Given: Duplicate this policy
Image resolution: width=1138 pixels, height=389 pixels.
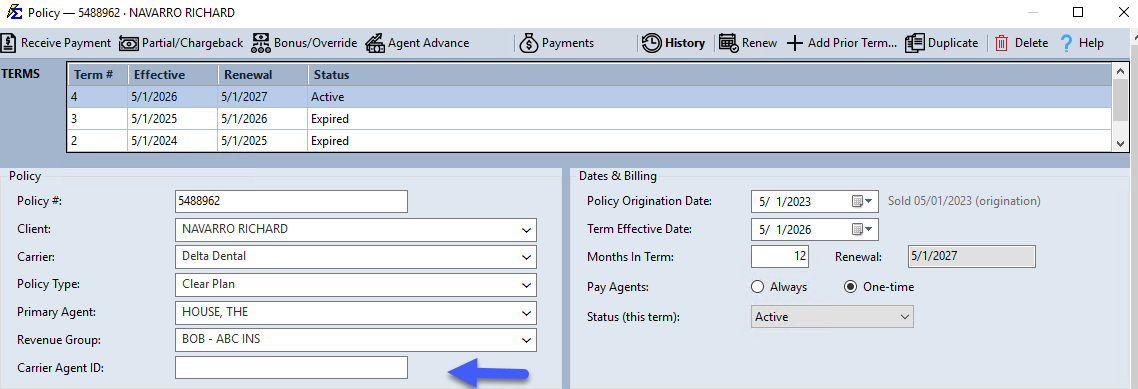Looking at the screenshot, I should [942, 43].
